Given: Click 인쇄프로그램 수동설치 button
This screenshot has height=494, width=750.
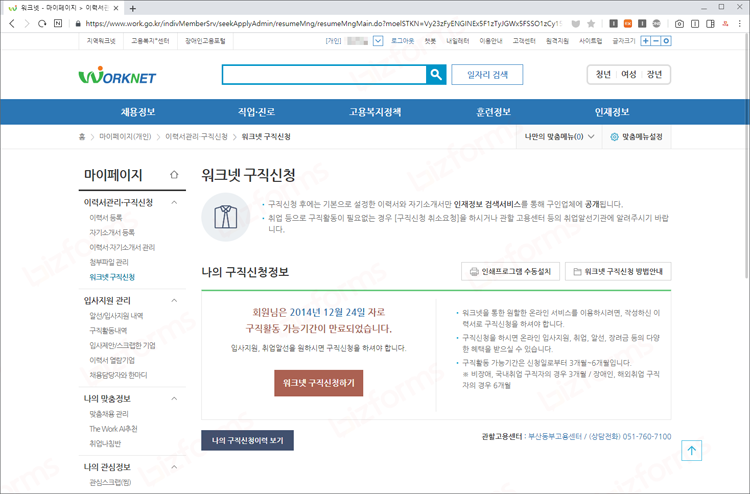Looking at the screenshot, I should point(510,272).
